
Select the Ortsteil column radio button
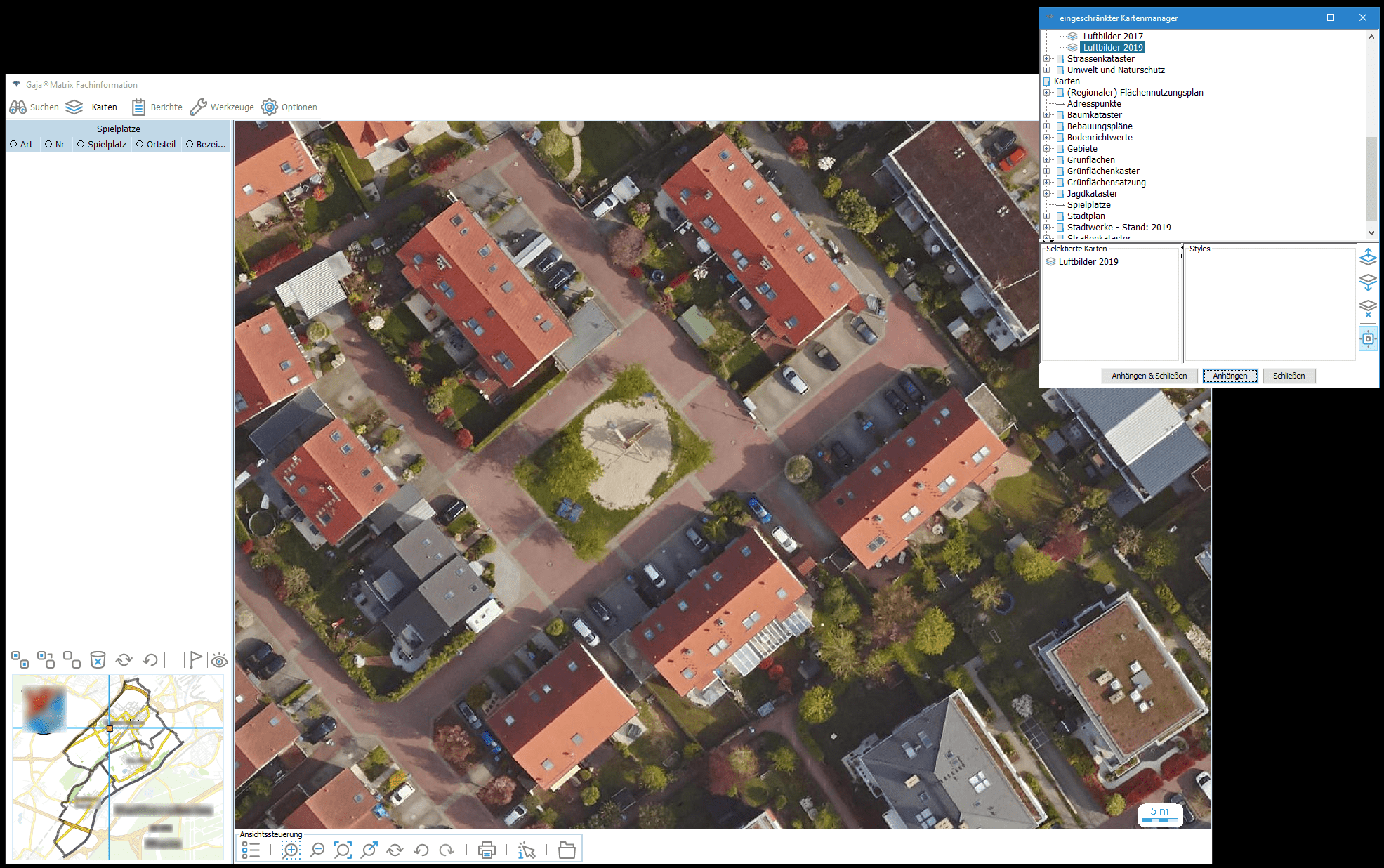[140, 145]
